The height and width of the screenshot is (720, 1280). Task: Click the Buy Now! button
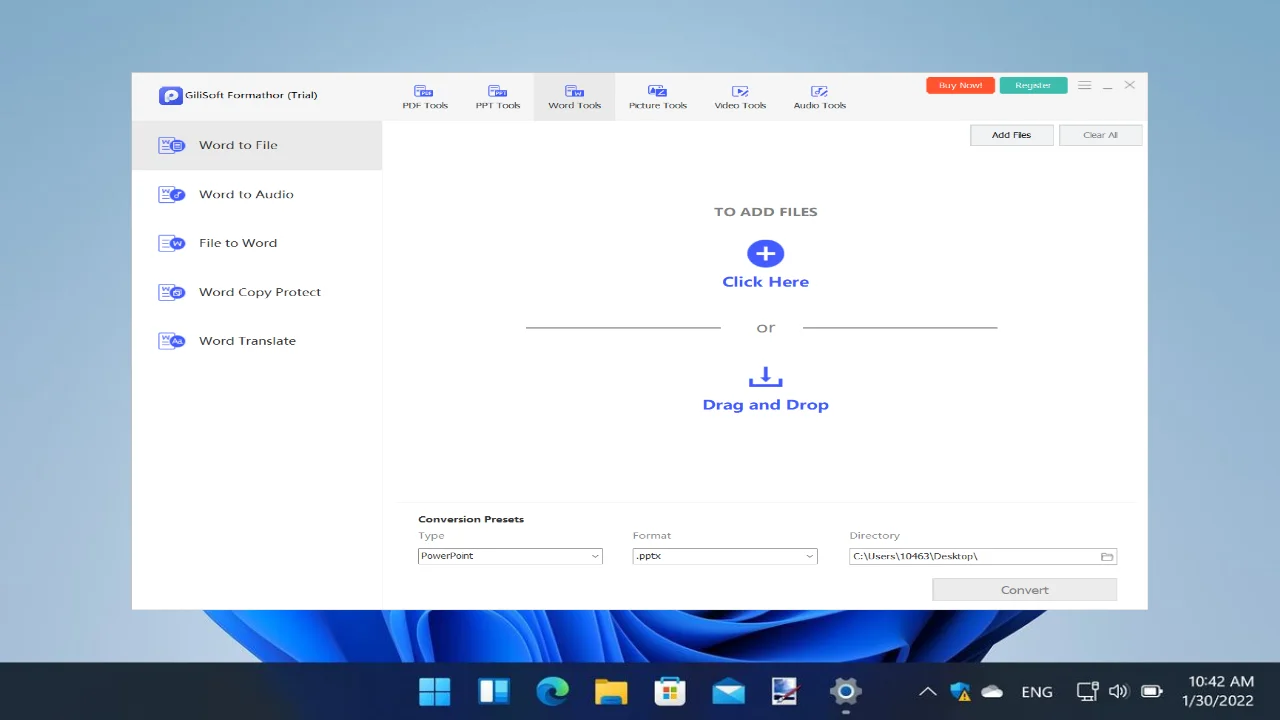click(960, 86)
